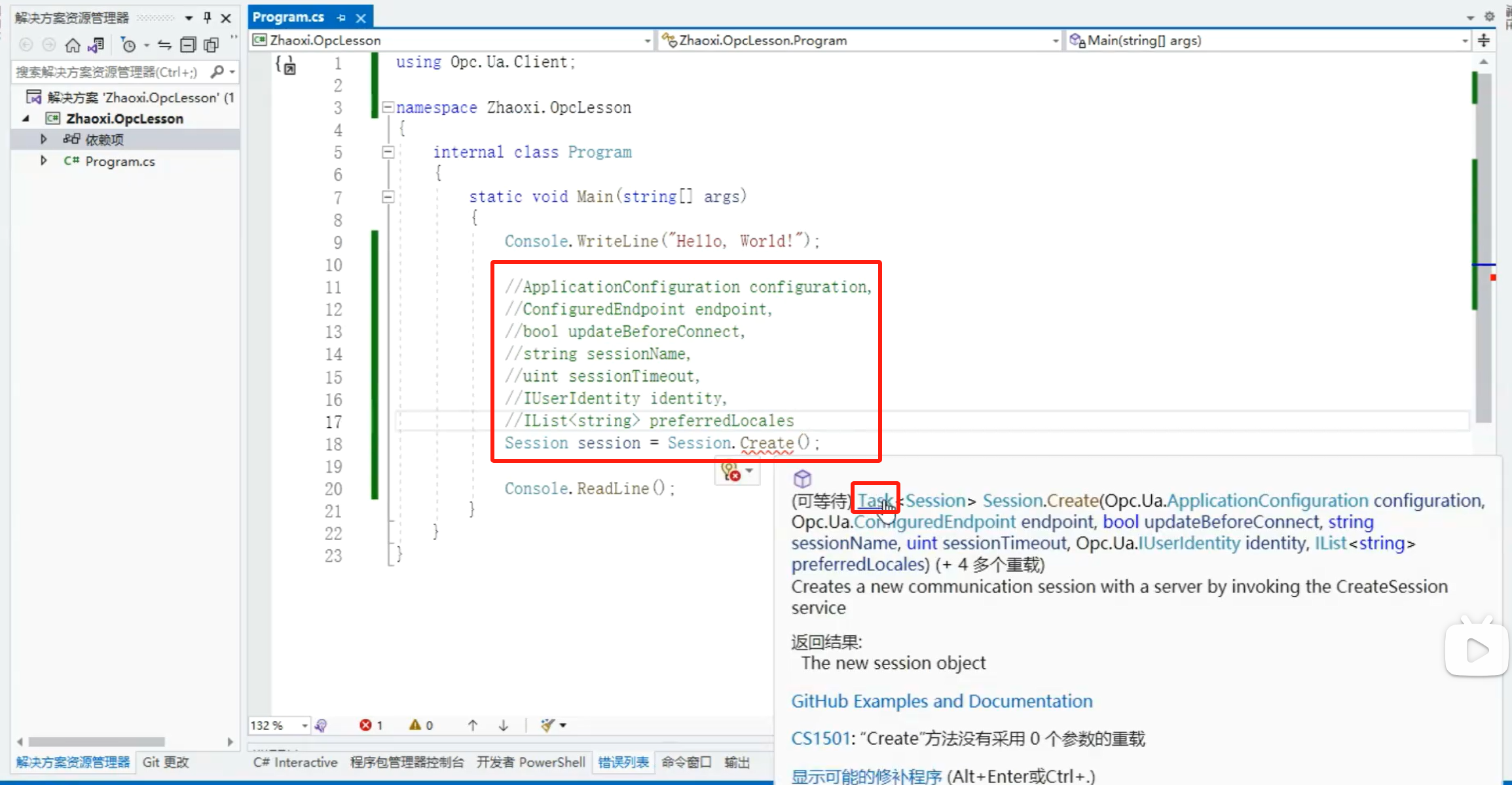Click the error lightbulb quick actions icon
The width and height of the screenshot is (1512, 785).
[731, 471]
